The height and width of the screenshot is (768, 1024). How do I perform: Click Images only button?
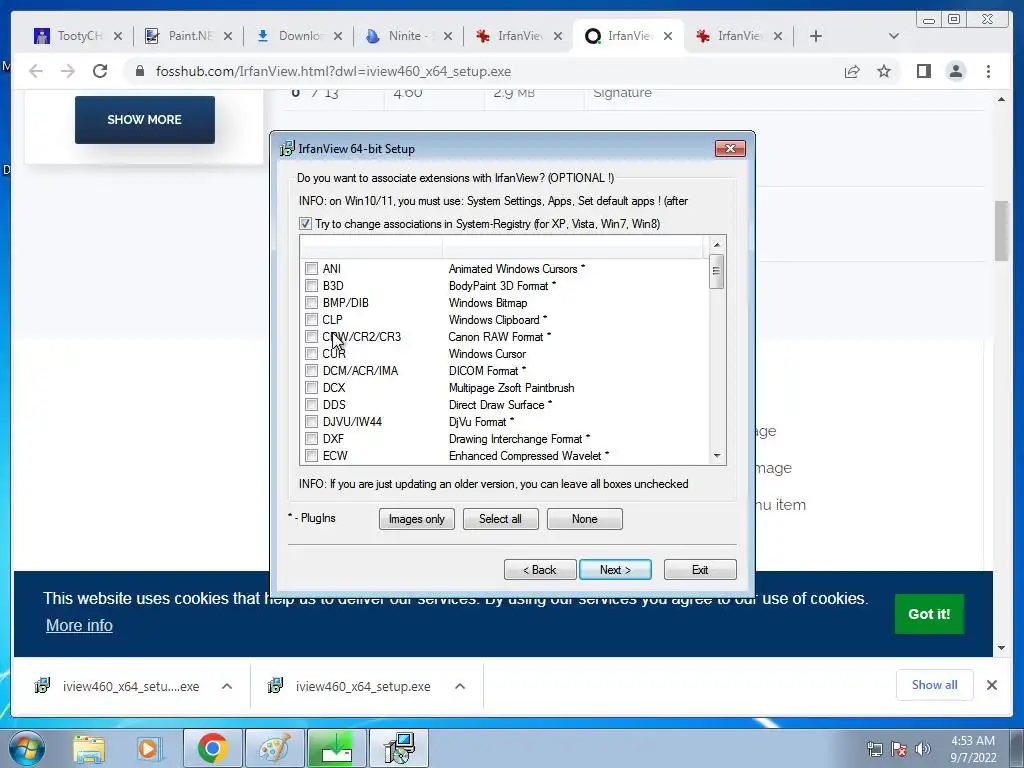417,519
